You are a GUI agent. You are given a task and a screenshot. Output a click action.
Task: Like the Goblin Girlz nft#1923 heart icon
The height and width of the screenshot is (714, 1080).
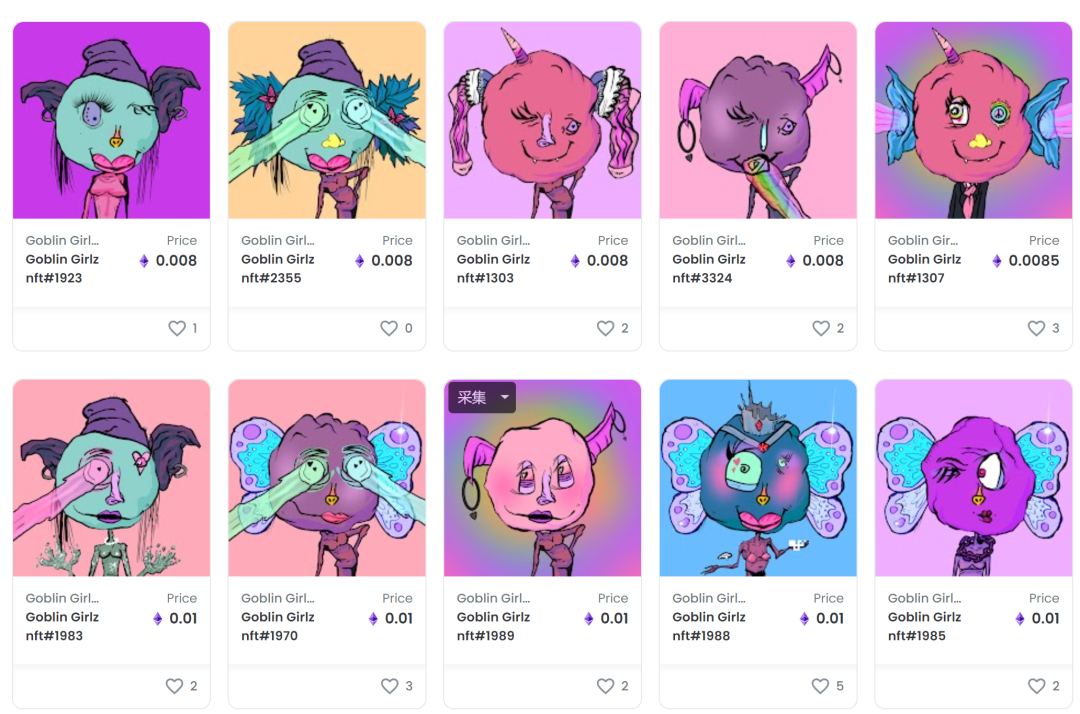(x=177, y=328)
